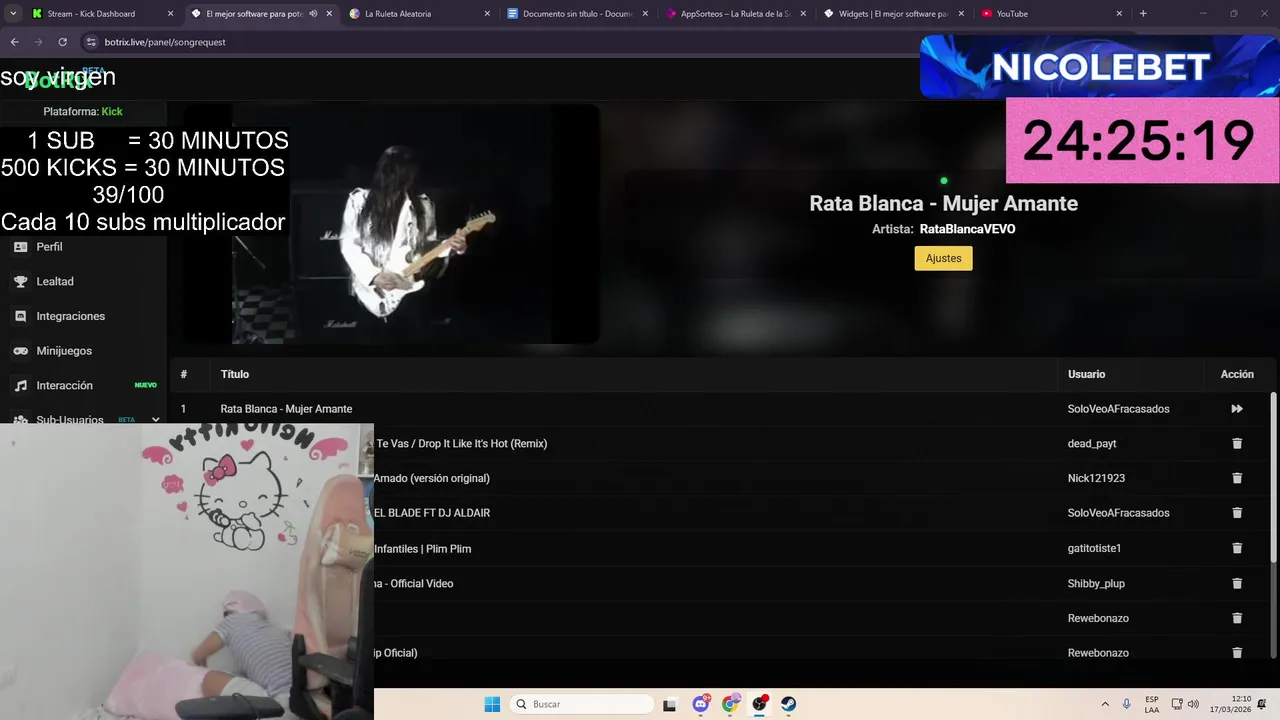Click the Infantiles | Plim Plim title

(422, 548)
